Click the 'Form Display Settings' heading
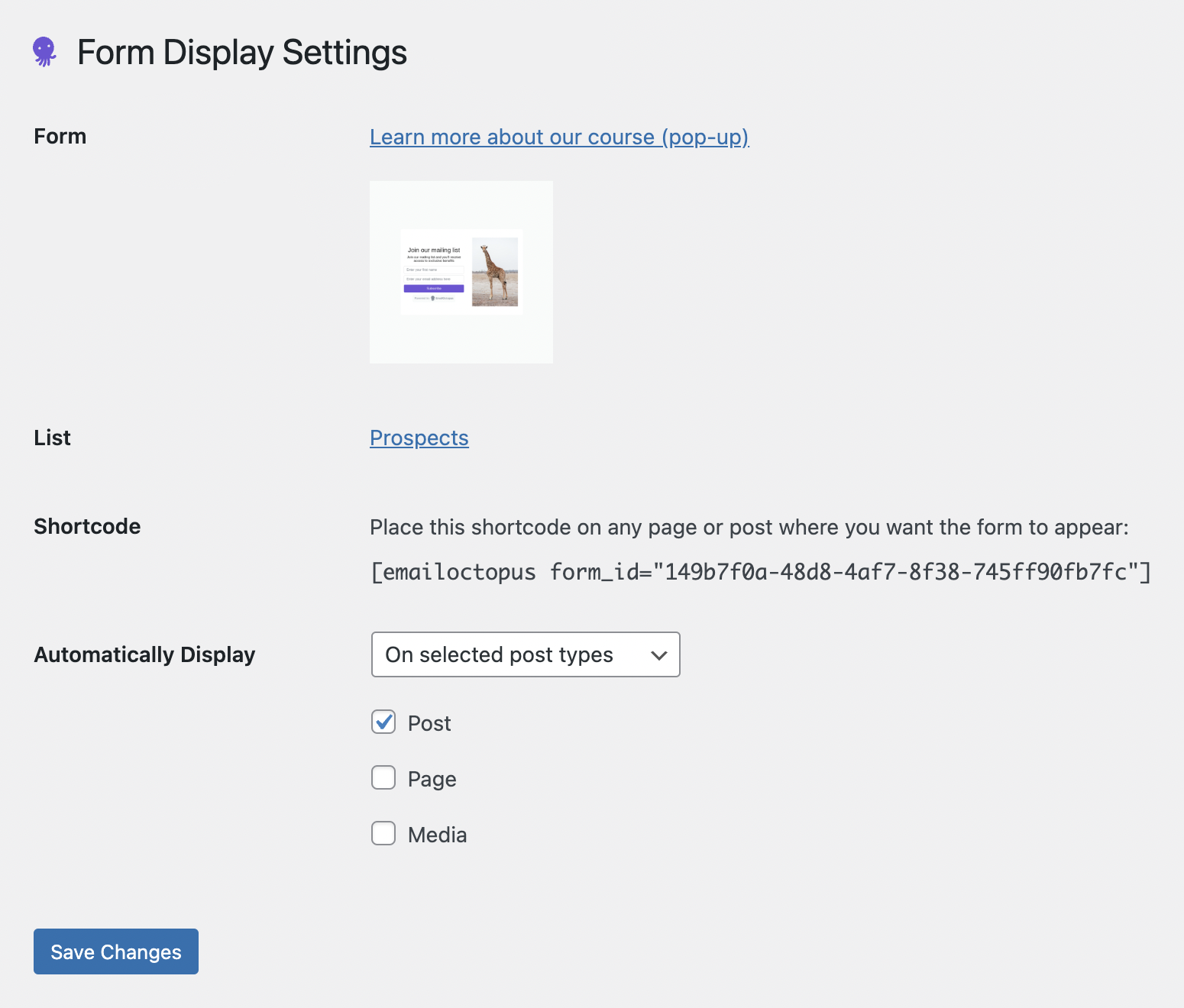The width and height of the screenshot is (1184, 1008). pyautogui.click(x=242, y=53)
